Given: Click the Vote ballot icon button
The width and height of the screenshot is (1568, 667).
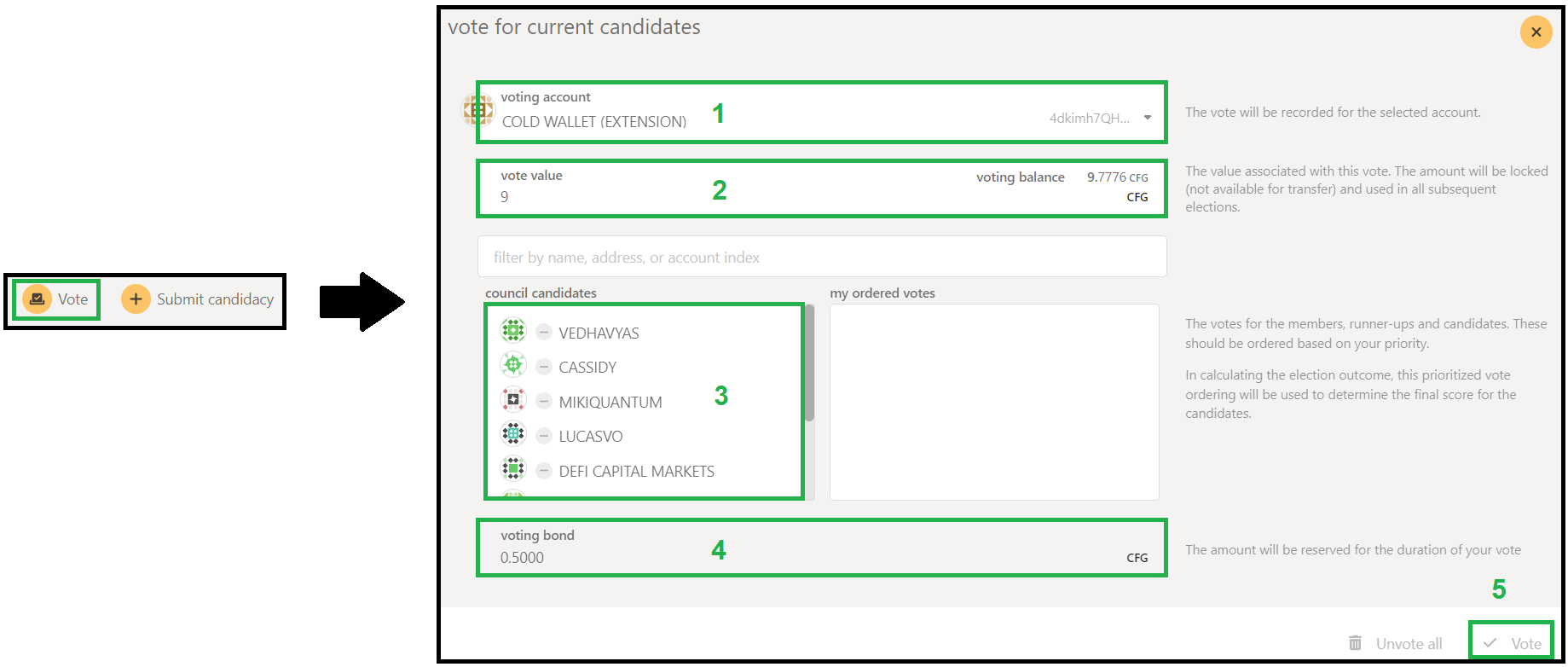Looking at the screenshot, I should click(x=37, y=299).
